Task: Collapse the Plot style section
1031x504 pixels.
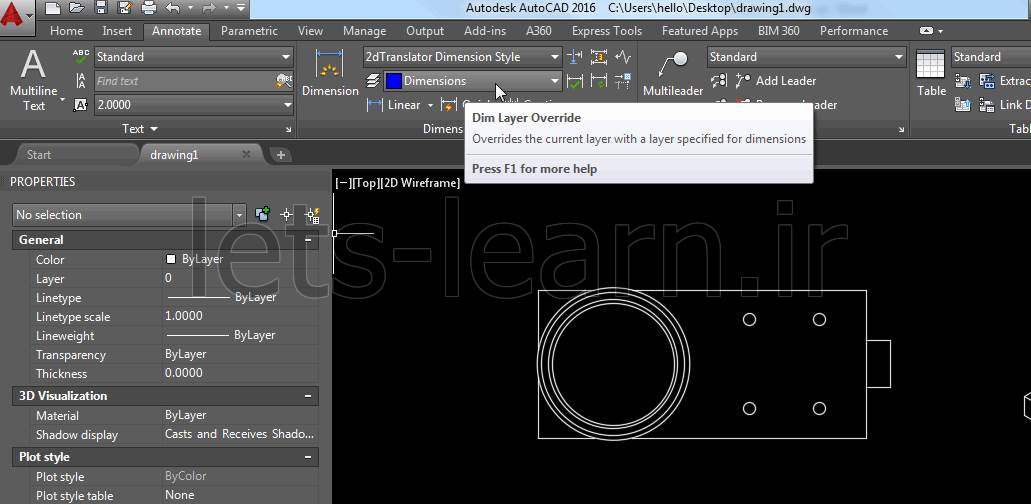Action: point(308,457)
